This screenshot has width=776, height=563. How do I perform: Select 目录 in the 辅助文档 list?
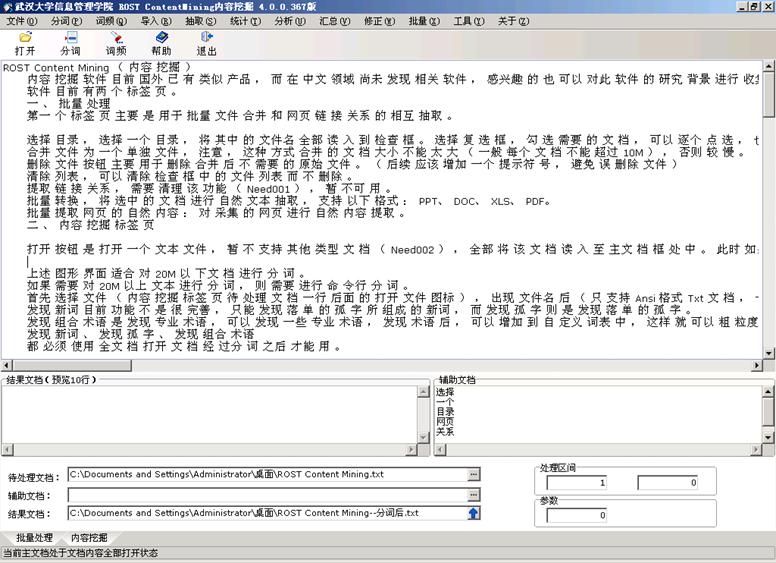(x=445, y=412)
